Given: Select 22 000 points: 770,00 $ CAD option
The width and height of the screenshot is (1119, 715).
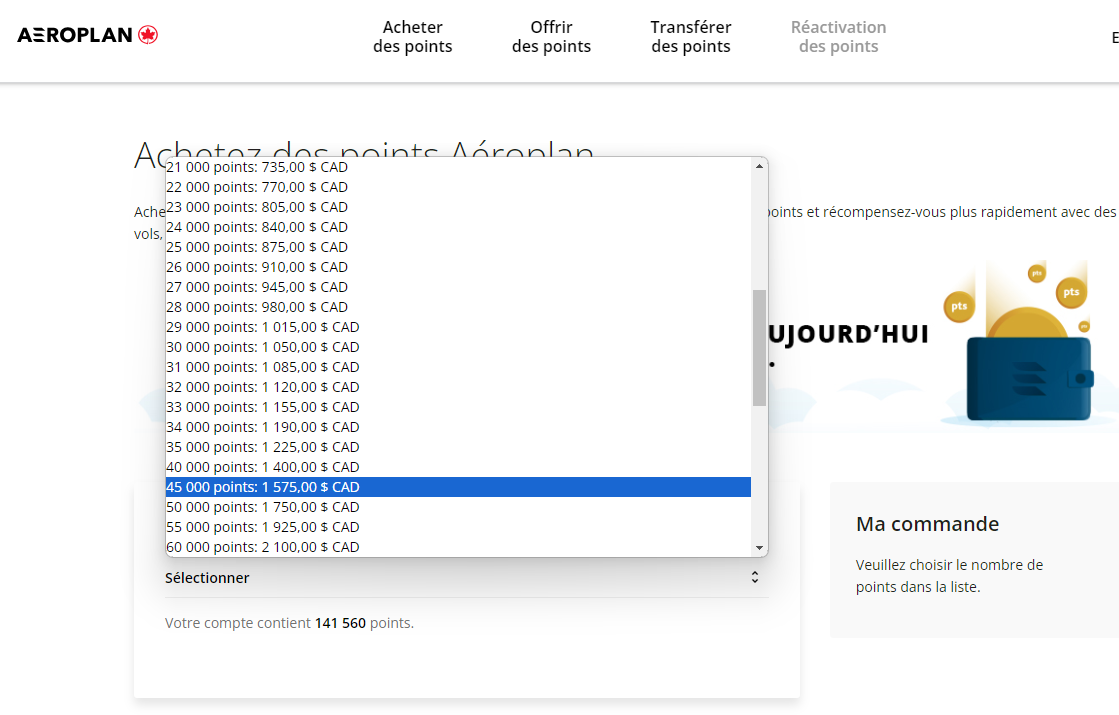Looking at the screenshot, I should (x=458, y=187).
